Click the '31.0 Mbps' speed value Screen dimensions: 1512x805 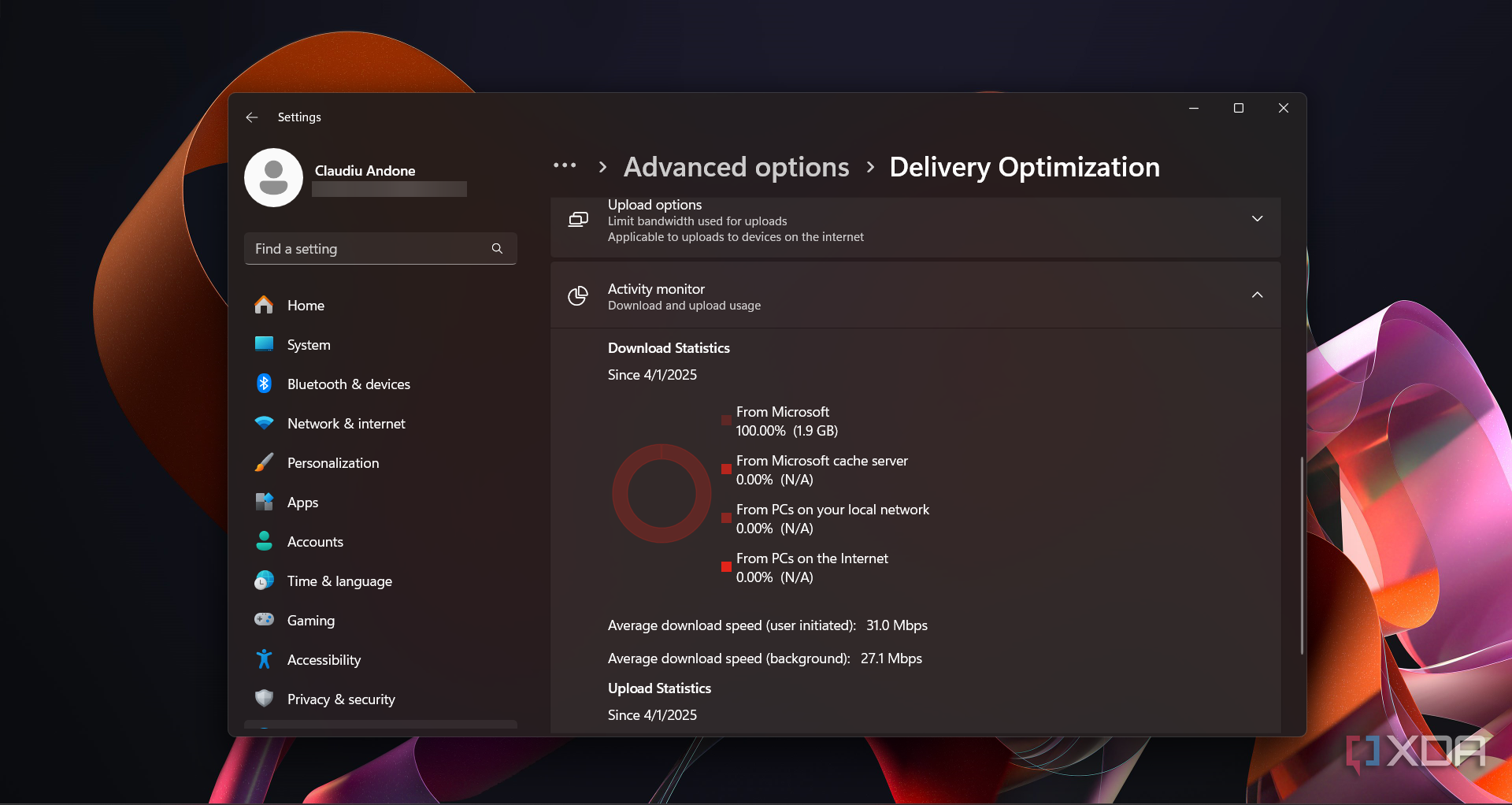[x=897, y=625]
